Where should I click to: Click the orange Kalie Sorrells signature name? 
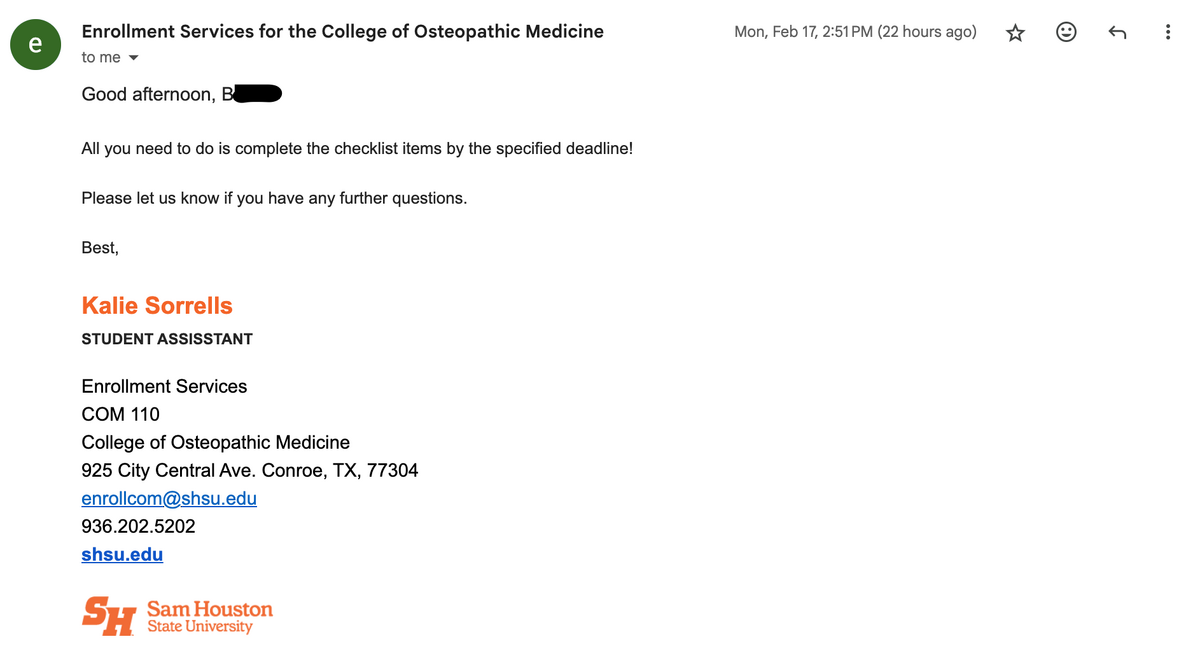tap(157, 306)
